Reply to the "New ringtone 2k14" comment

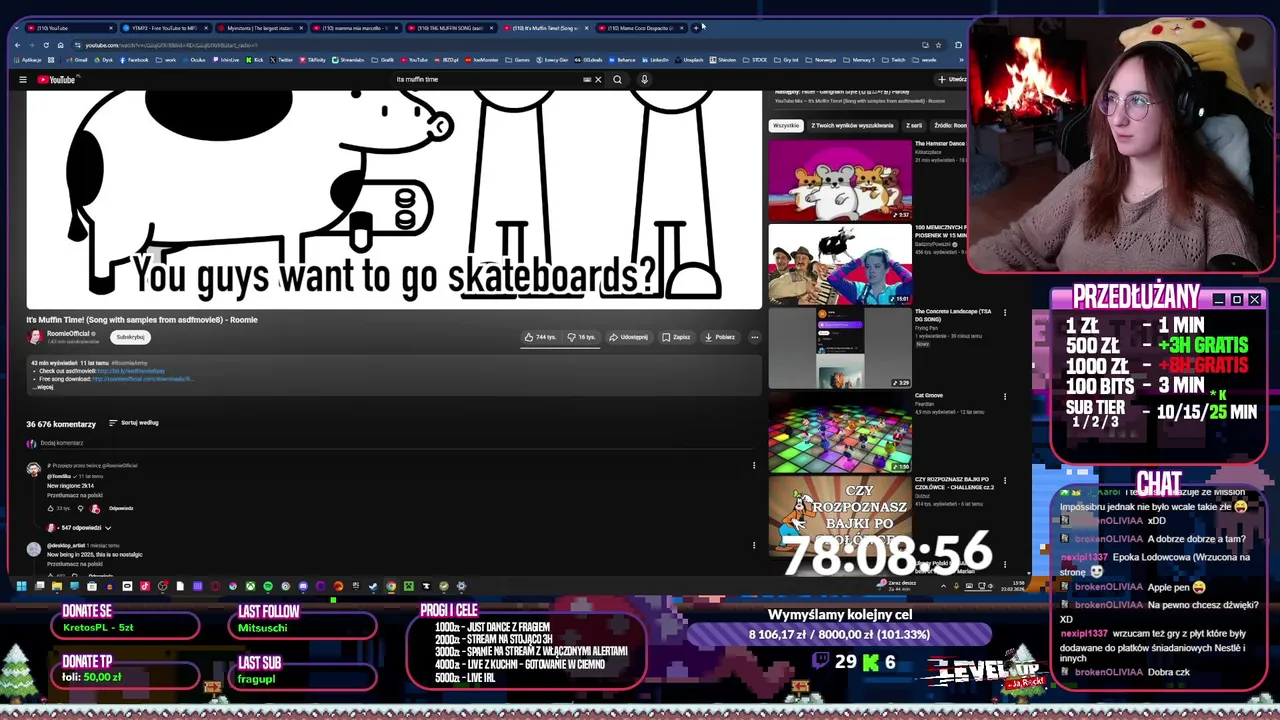[x=121, y=508]
